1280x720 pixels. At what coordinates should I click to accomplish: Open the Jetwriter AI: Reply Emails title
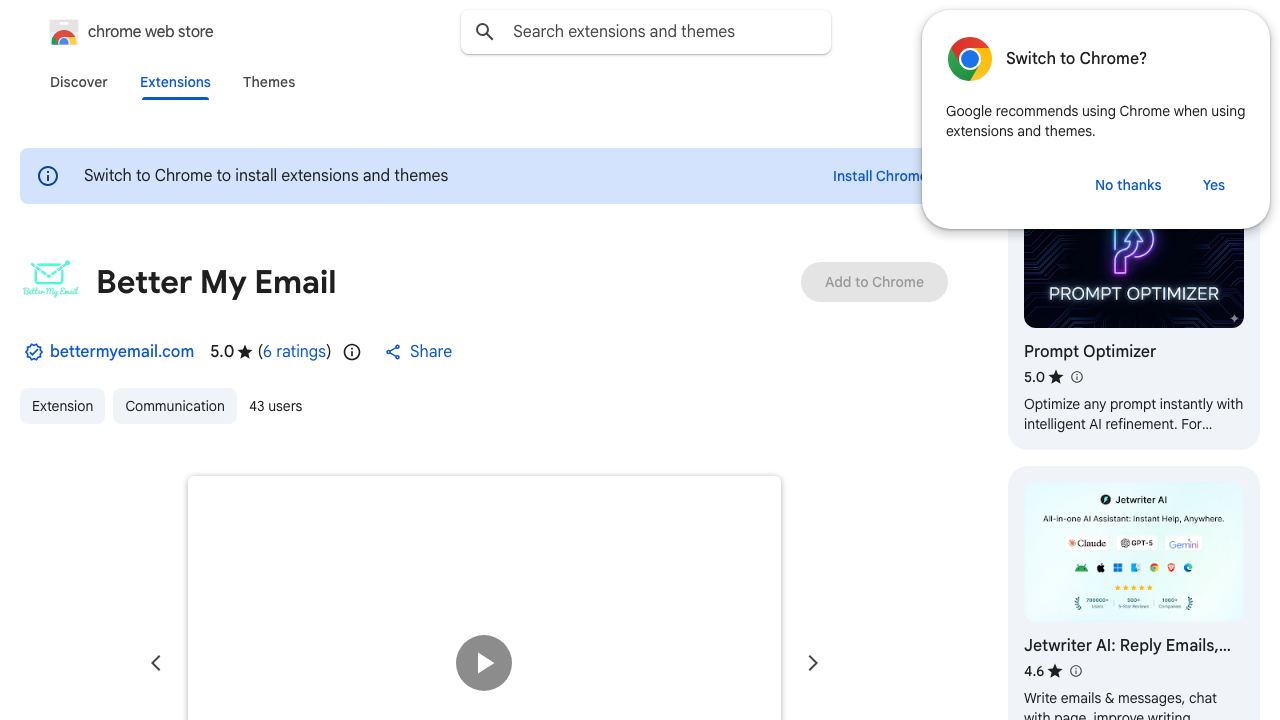[x=1127, y=646]
